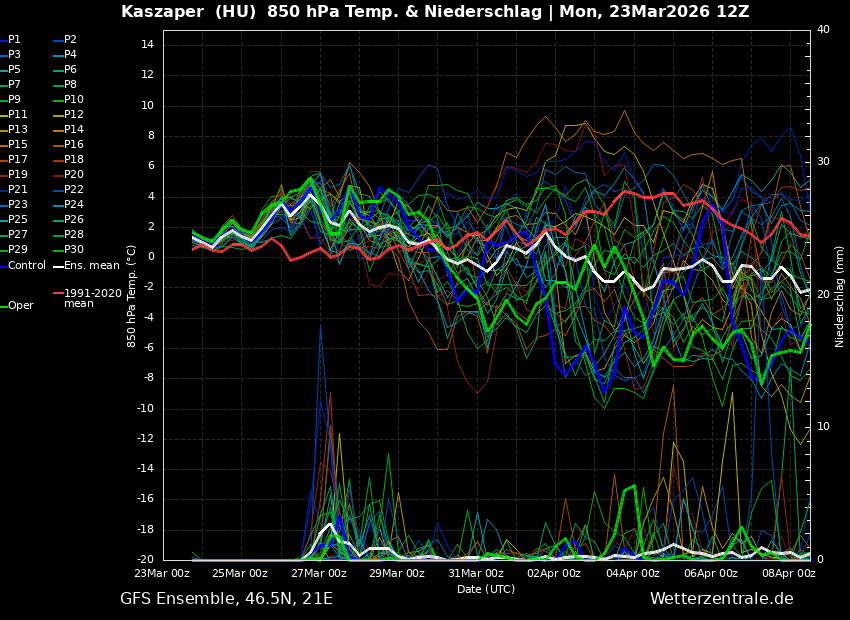850x620 pixels.
Task: Click the 27Mar 00z date tick label
Action: point(319,574)
